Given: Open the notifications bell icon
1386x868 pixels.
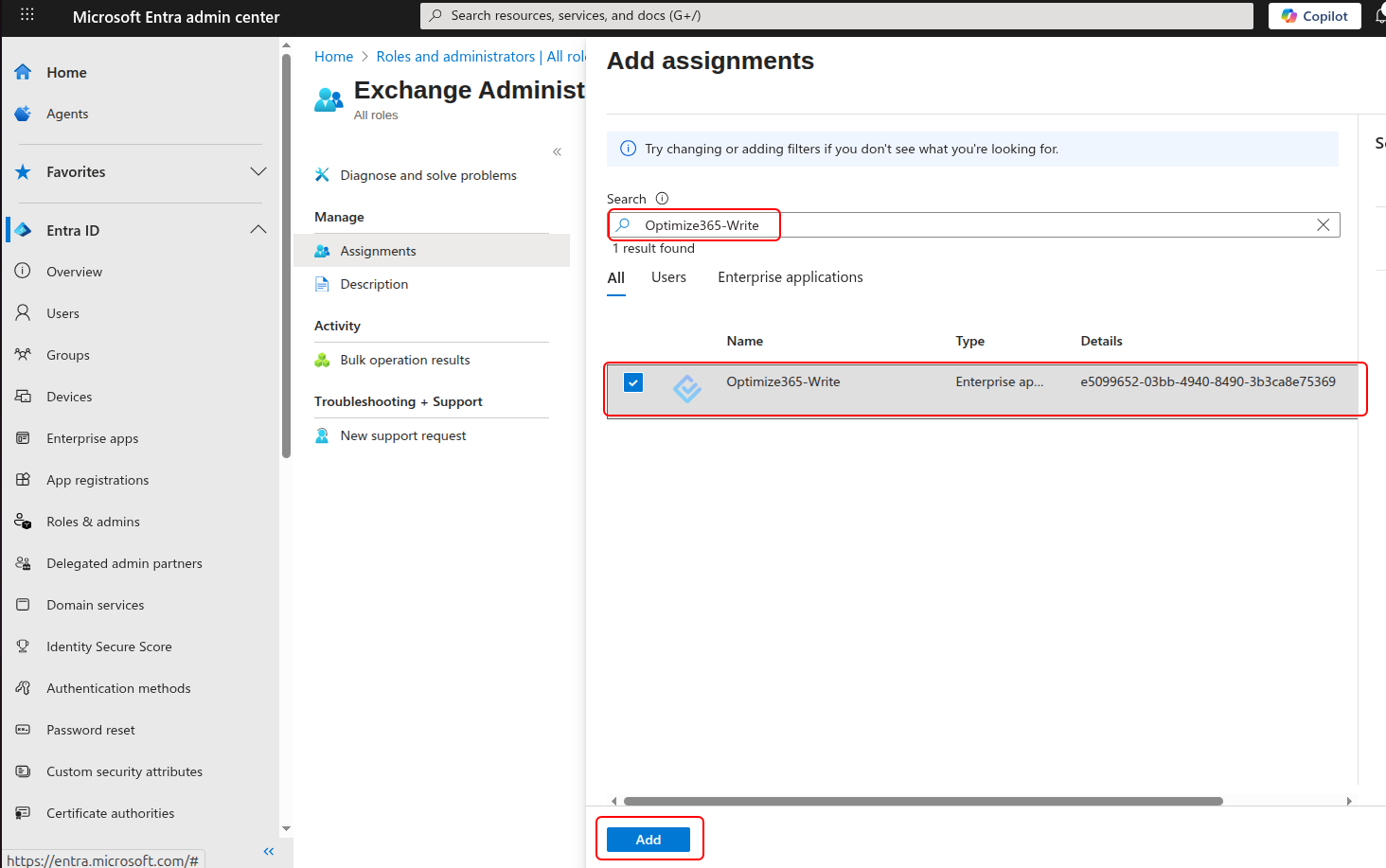Looking at the screenshot, I should coord(1380,16).
